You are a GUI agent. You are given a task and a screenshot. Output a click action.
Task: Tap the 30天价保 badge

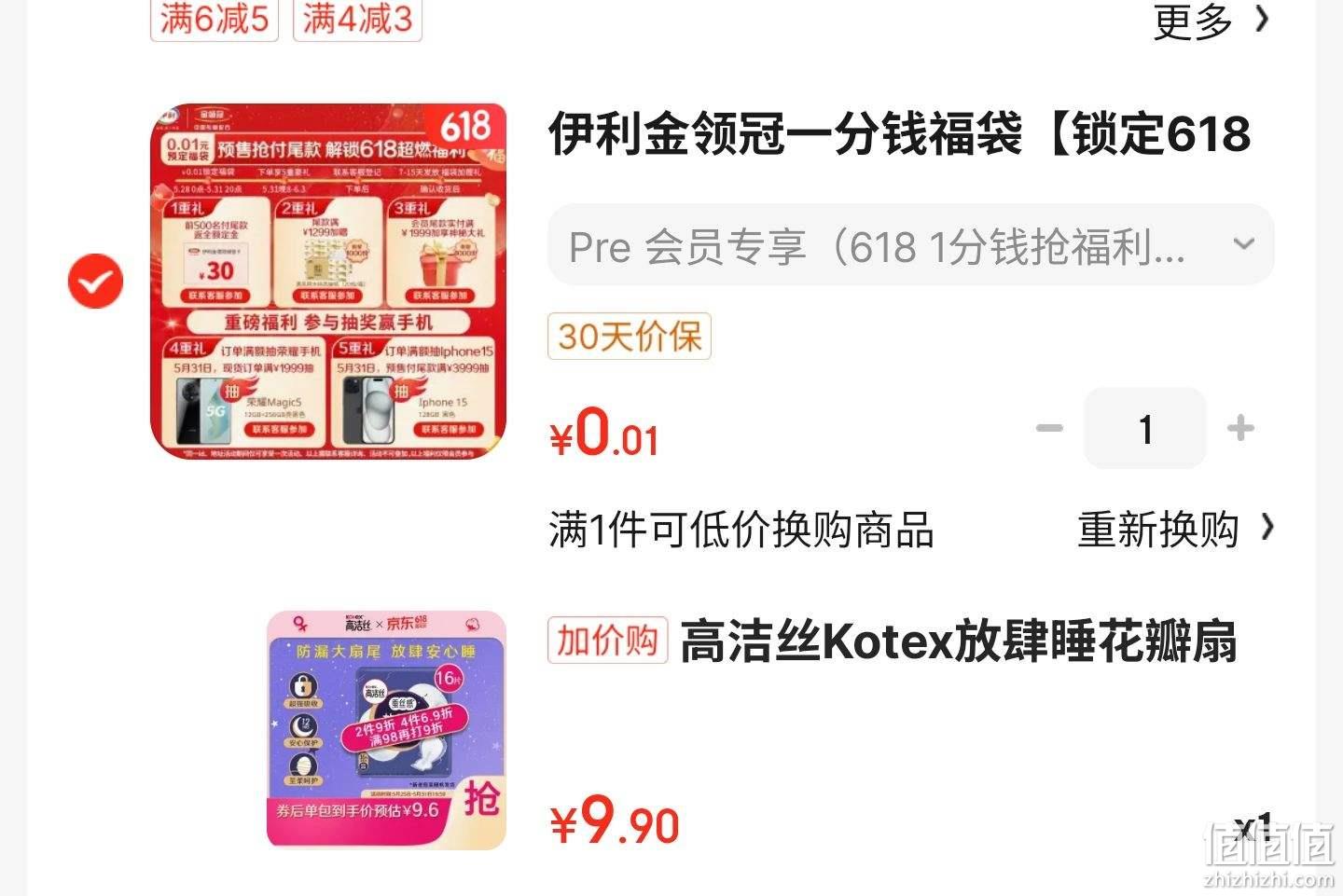630,336
